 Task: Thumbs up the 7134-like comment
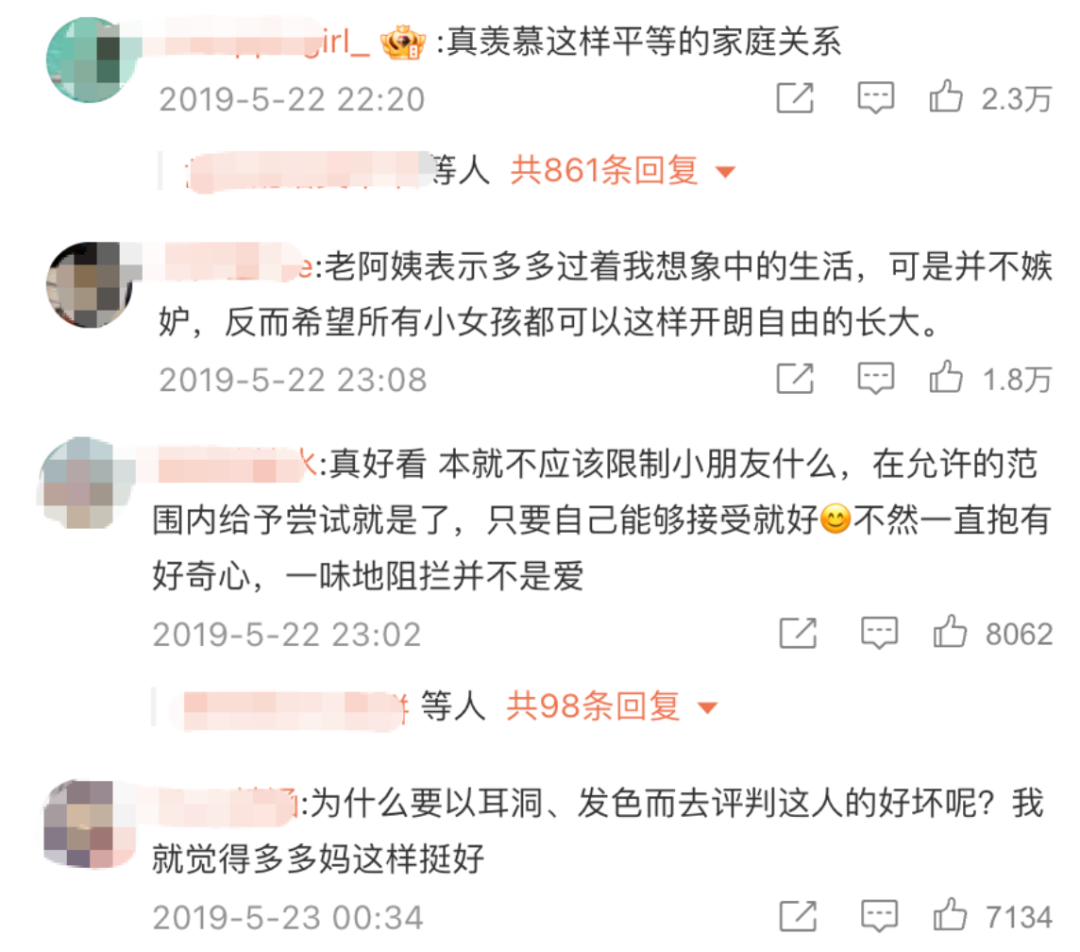(950, 915)
